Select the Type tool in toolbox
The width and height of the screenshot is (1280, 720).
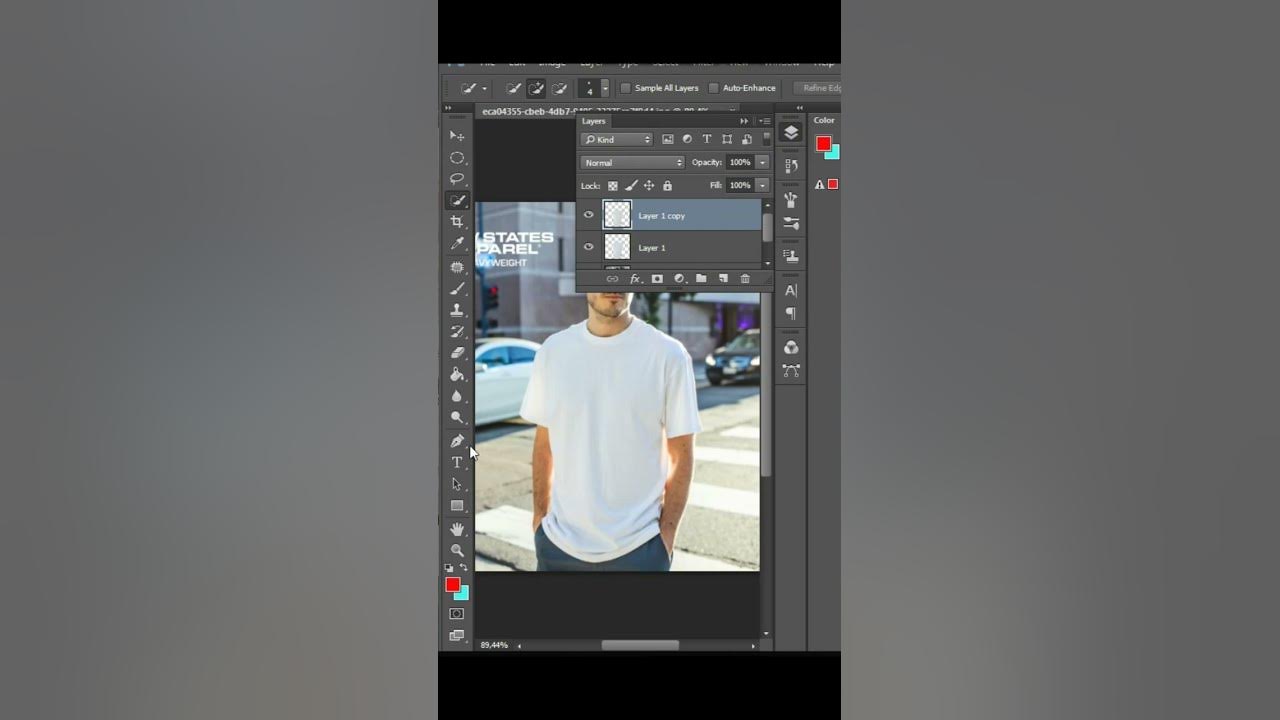[457, 463]
